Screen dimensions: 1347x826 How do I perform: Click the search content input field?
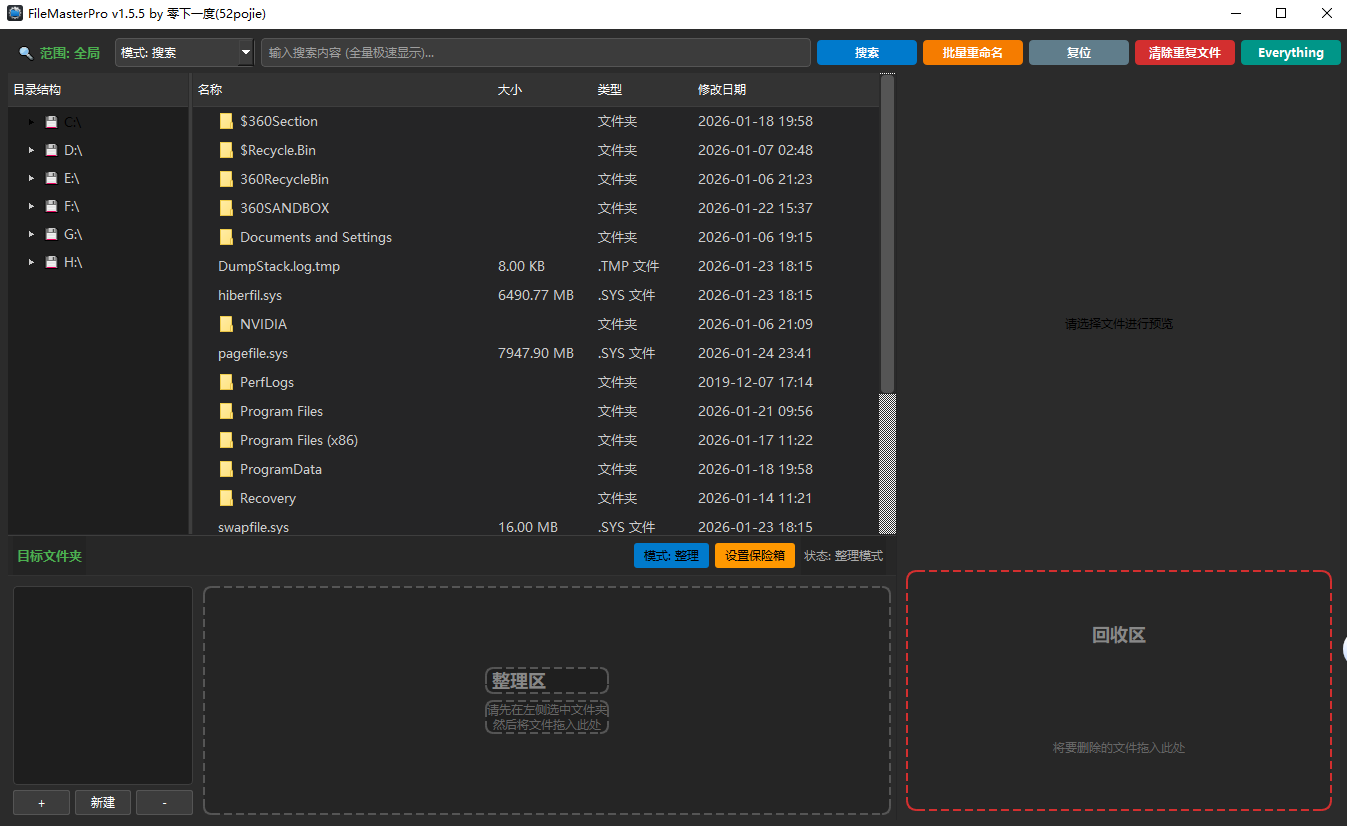[x=535, y=53]
